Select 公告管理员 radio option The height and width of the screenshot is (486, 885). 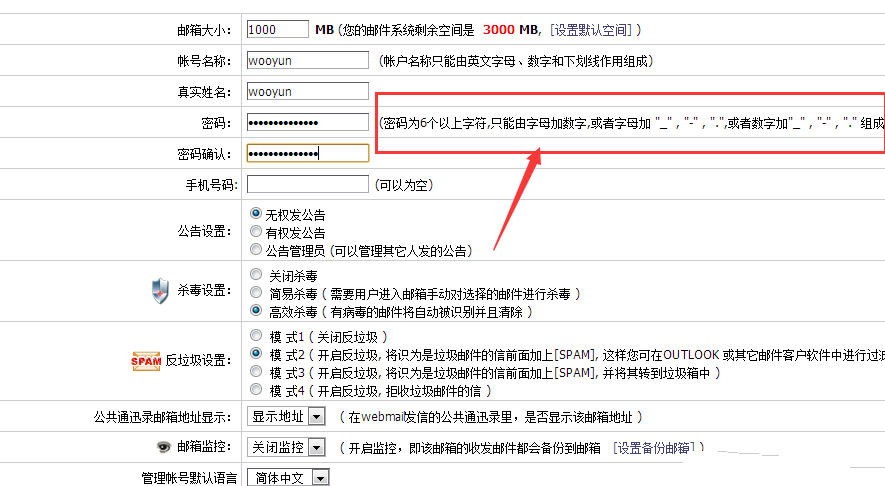coord(256,249)
